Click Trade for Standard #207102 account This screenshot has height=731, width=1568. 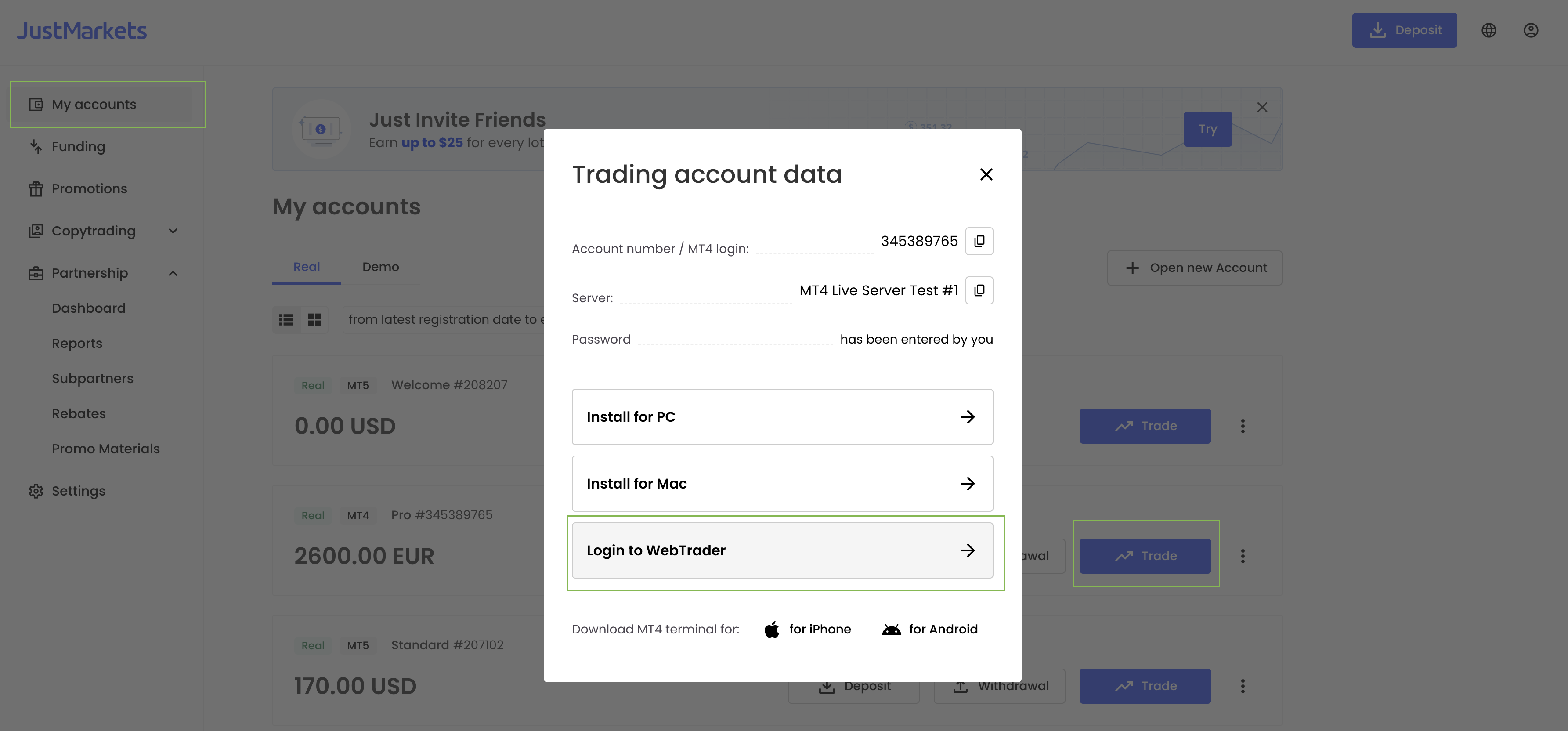coord(1145,686)
